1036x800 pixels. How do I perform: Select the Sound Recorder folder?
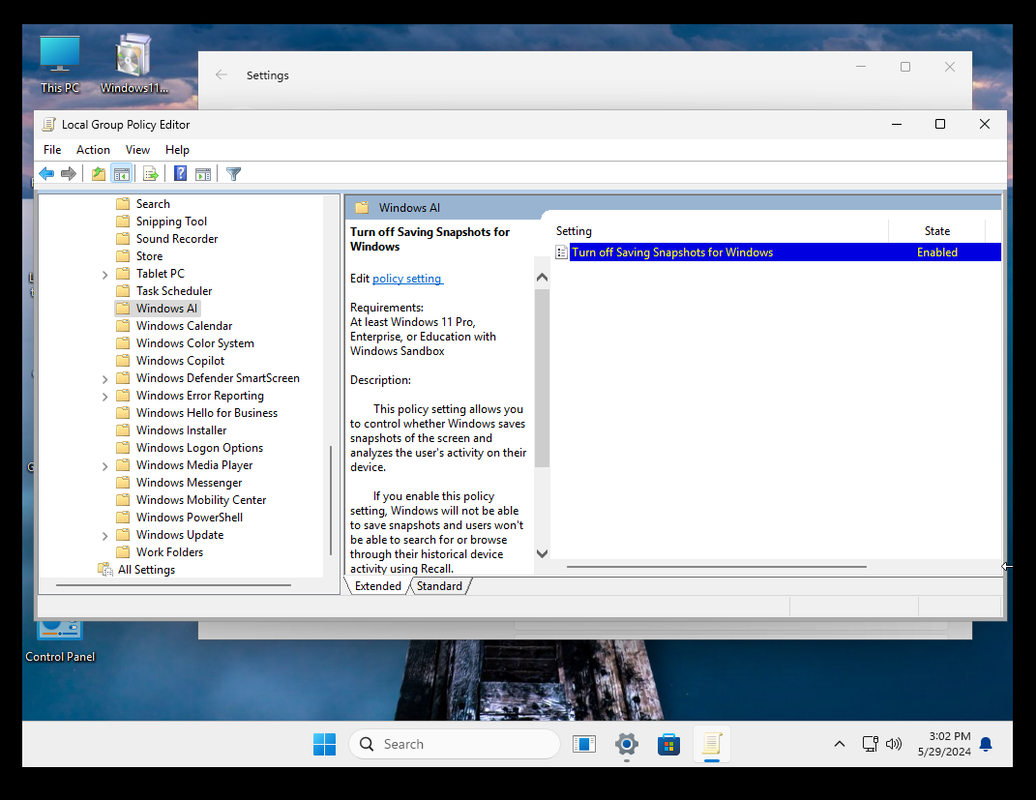tap(167, 238)
